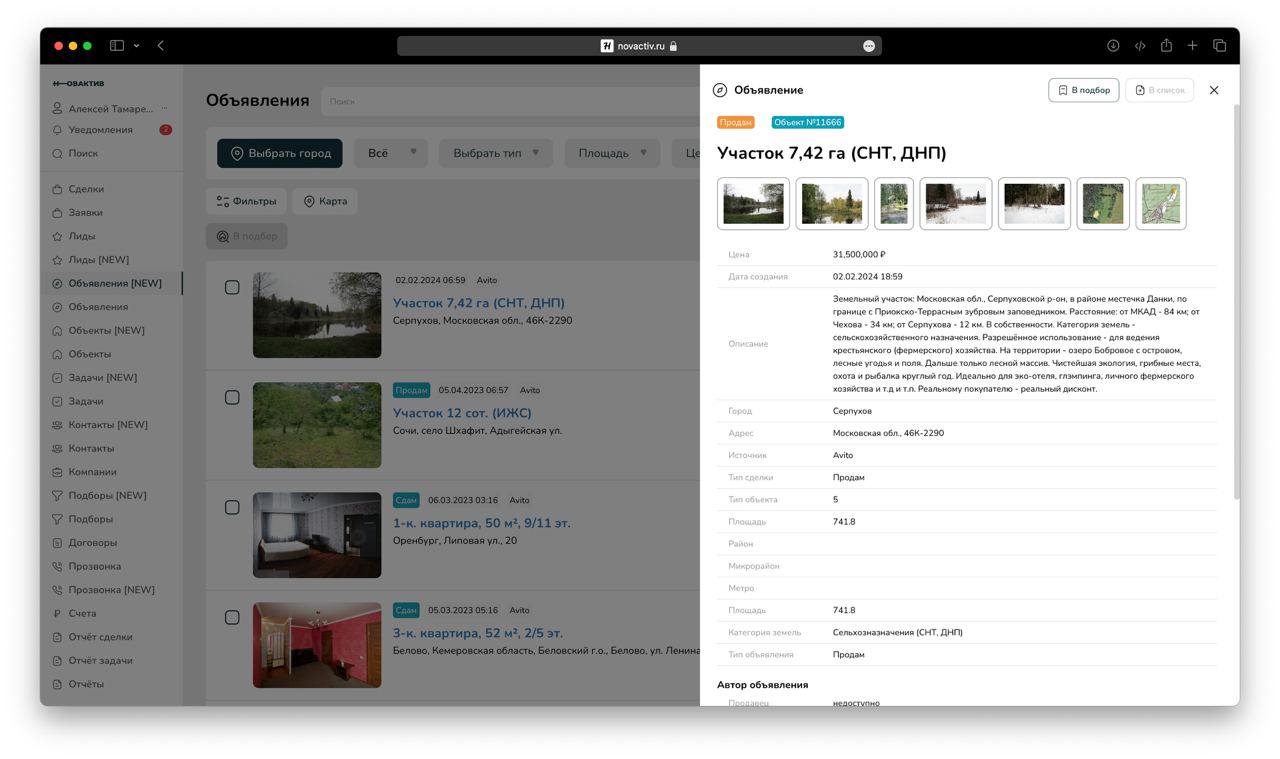Open the first lake photo thumbnail in the panel

coord(753,204)
